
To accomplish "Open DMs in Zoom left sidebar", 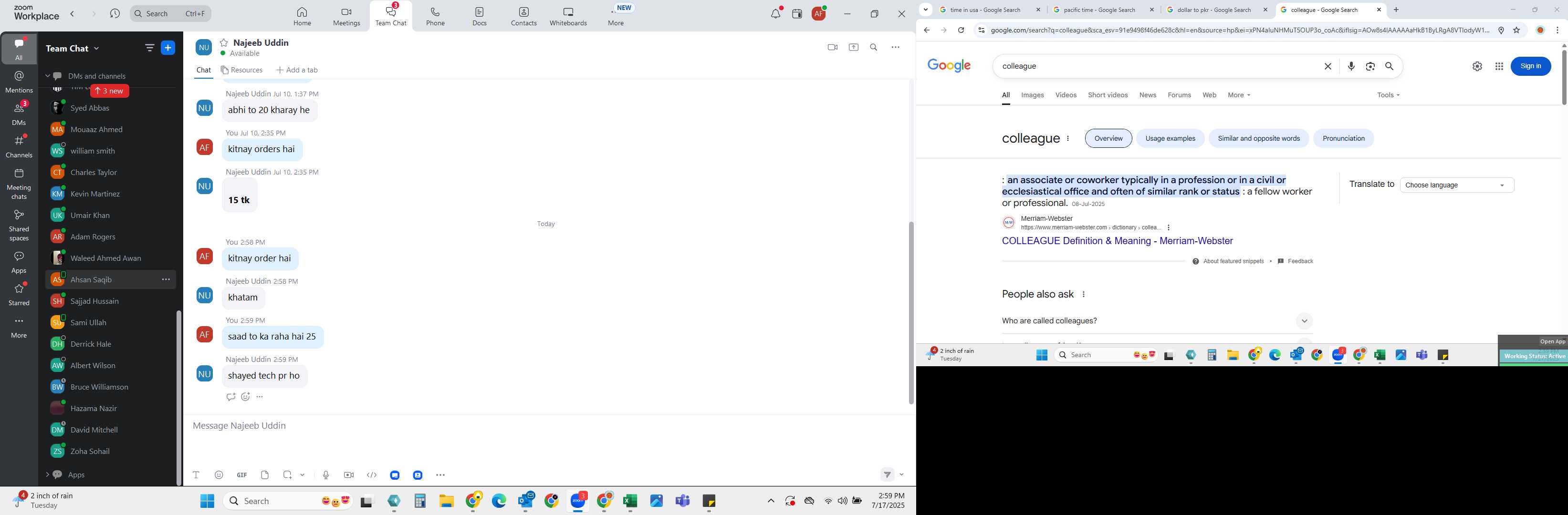I will [x=19, y=113].
